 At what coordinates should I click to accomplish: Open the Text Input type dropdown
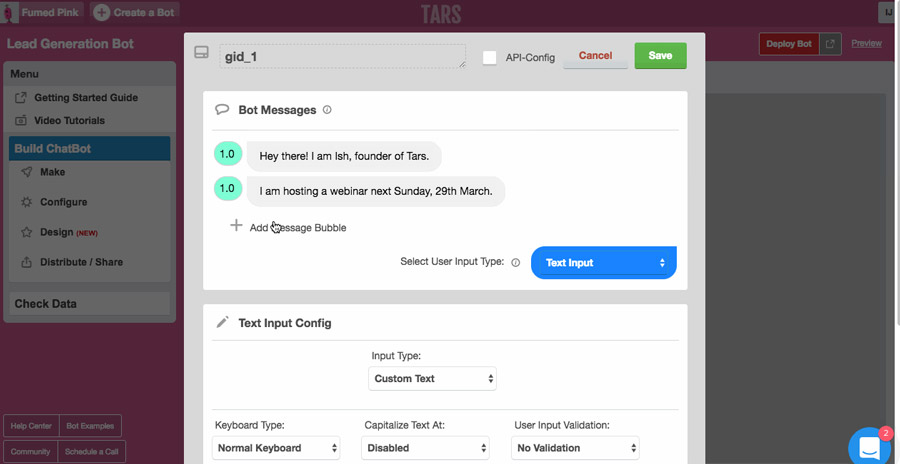(x=604, y=263)
